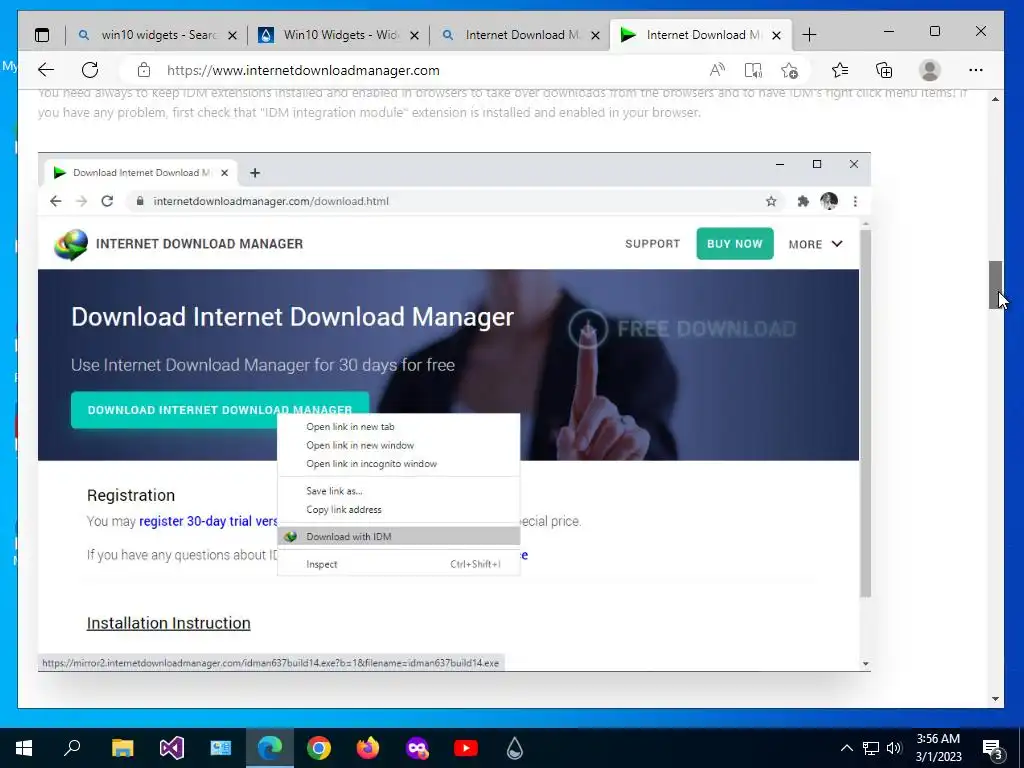
Task: Open Edge Collections
Action: (884, 71)
